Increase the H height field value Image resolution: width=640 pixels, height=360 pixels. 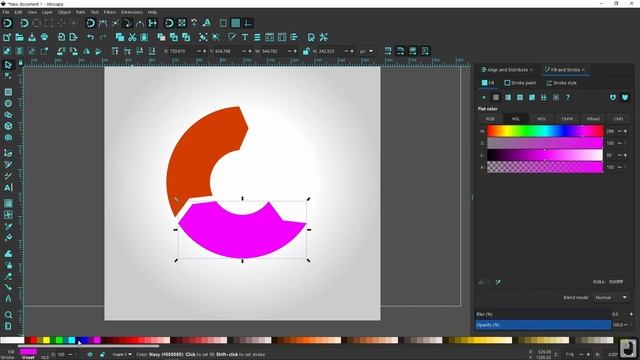352,51
